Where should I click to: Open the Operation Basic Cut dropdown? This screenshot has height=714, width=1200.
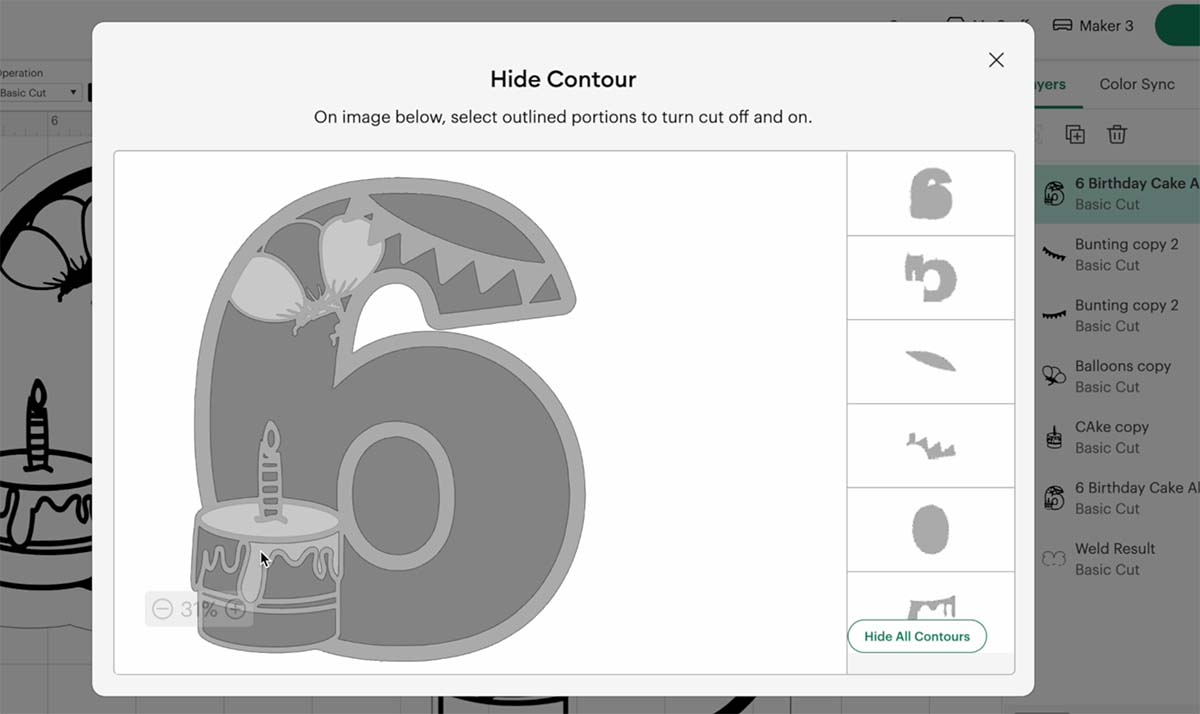point(40,93)
